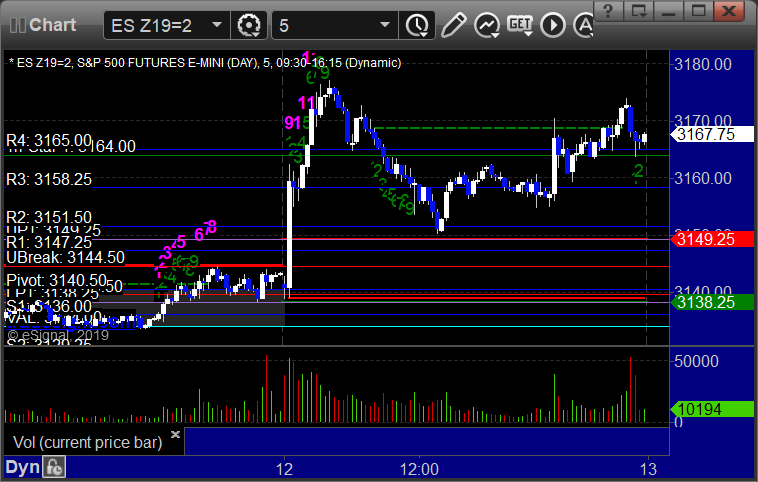The image size is (758, 482).
Task: Click the 3160.00 price axis label
Action: tap(703, 178)
